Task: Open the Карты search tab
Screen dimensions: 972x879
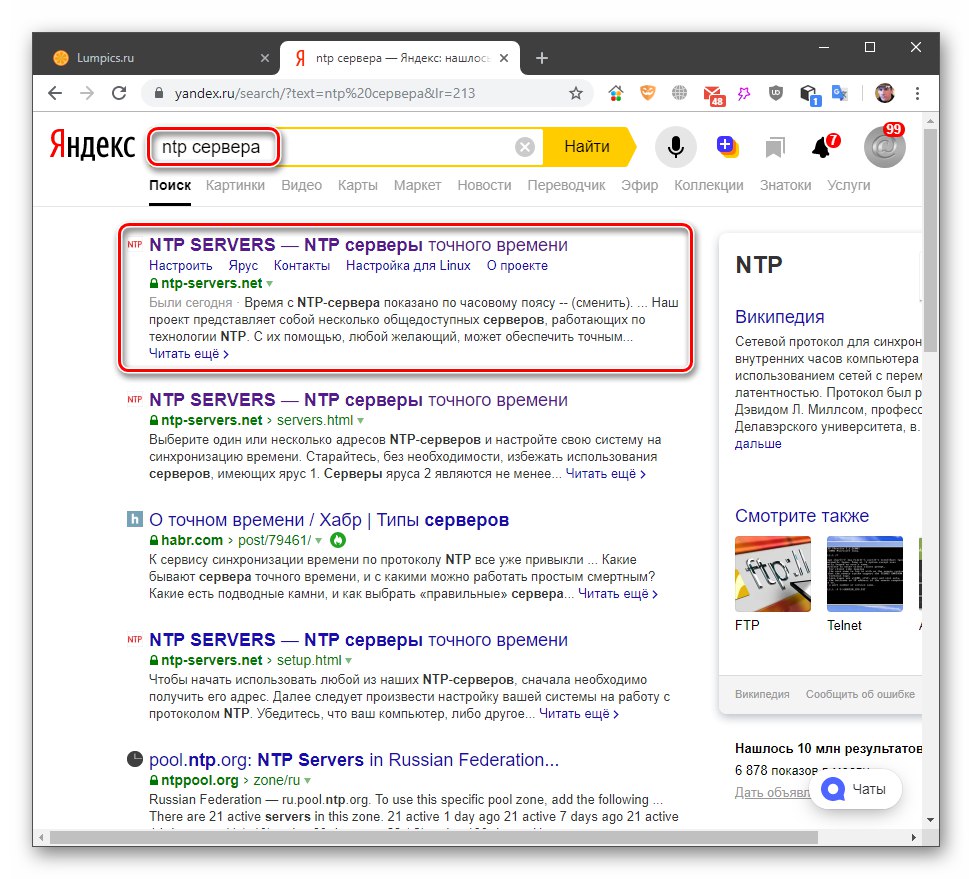Action: click(x=358, y=185)
